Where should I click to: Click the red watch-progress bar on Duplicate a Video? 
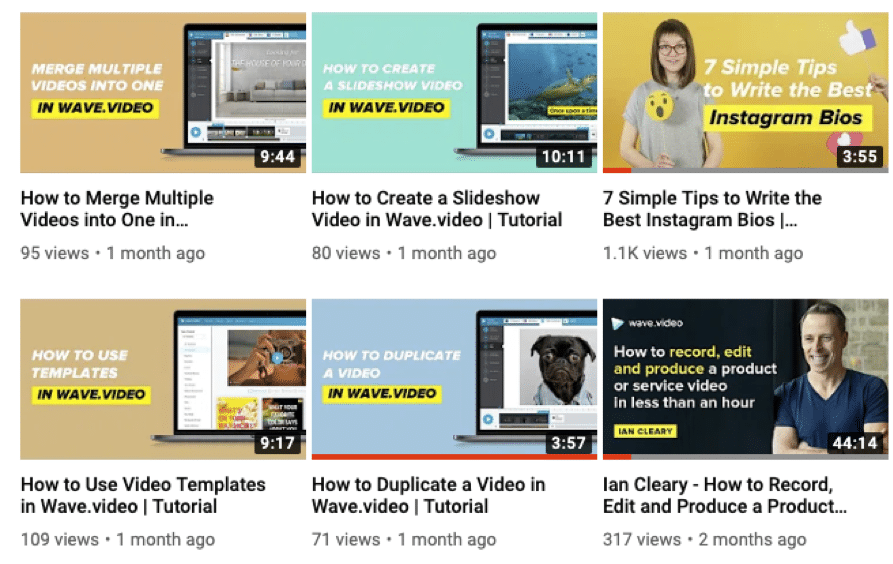(x=454, y=457)
